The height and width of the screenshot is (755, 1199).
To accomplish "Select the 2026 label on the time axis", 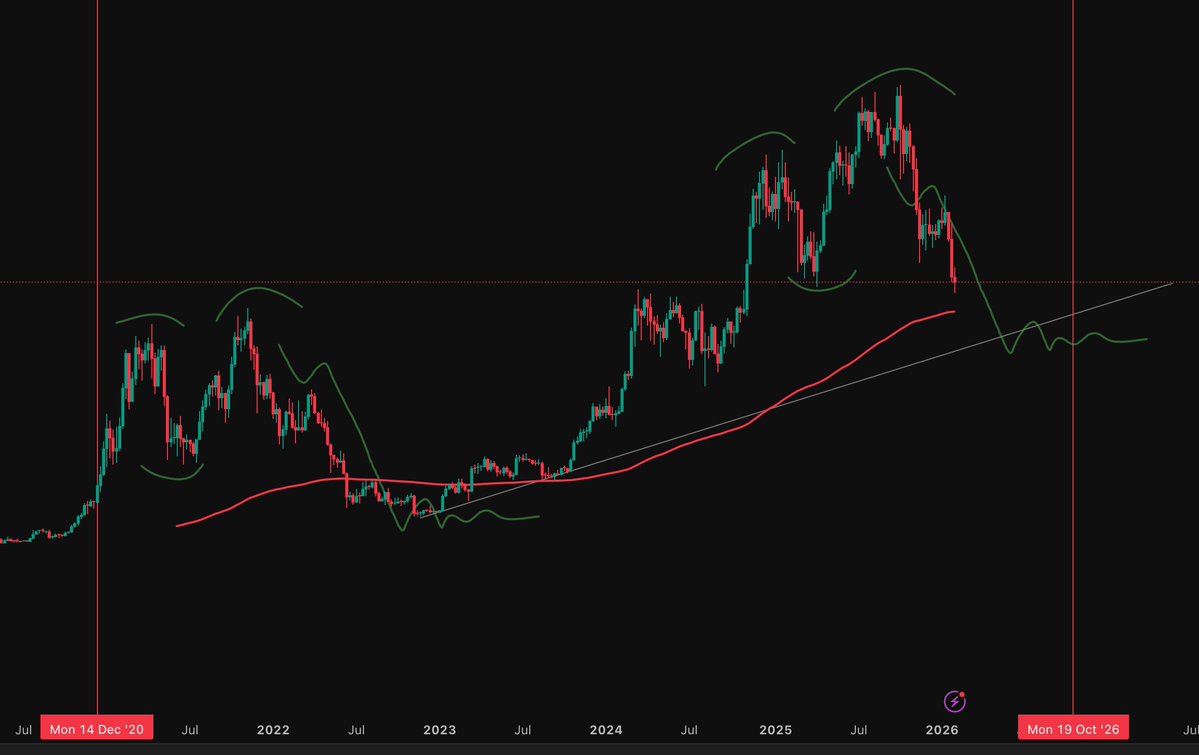I will click(x=942, y=730).
